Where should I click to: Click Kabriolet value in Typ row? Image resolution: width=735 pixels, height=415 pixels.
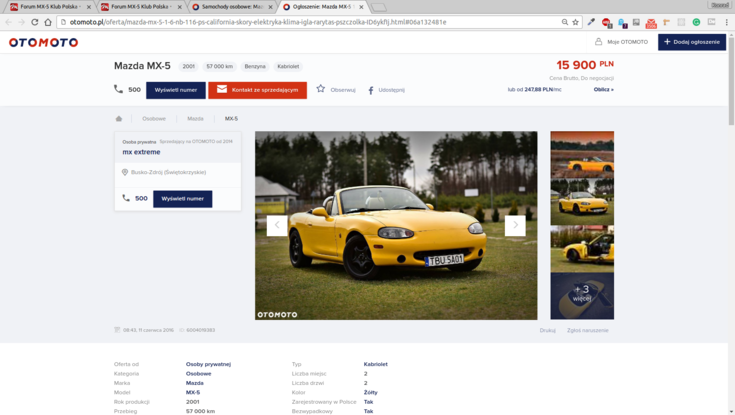click(375, 364)
